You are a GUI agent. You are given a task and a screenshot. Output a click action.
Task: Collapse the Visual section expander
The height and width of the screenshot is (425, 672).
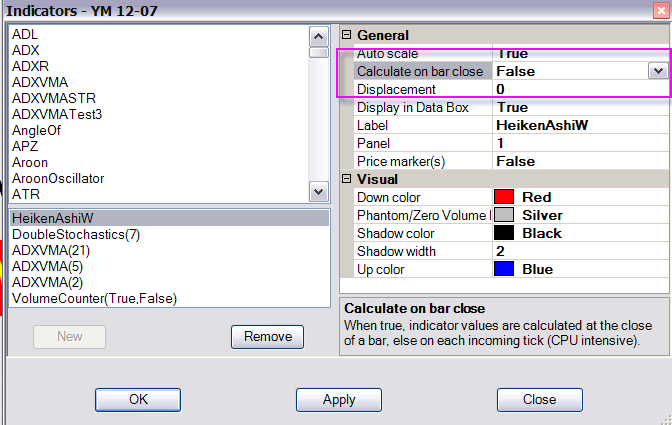[x=347, y=179]
